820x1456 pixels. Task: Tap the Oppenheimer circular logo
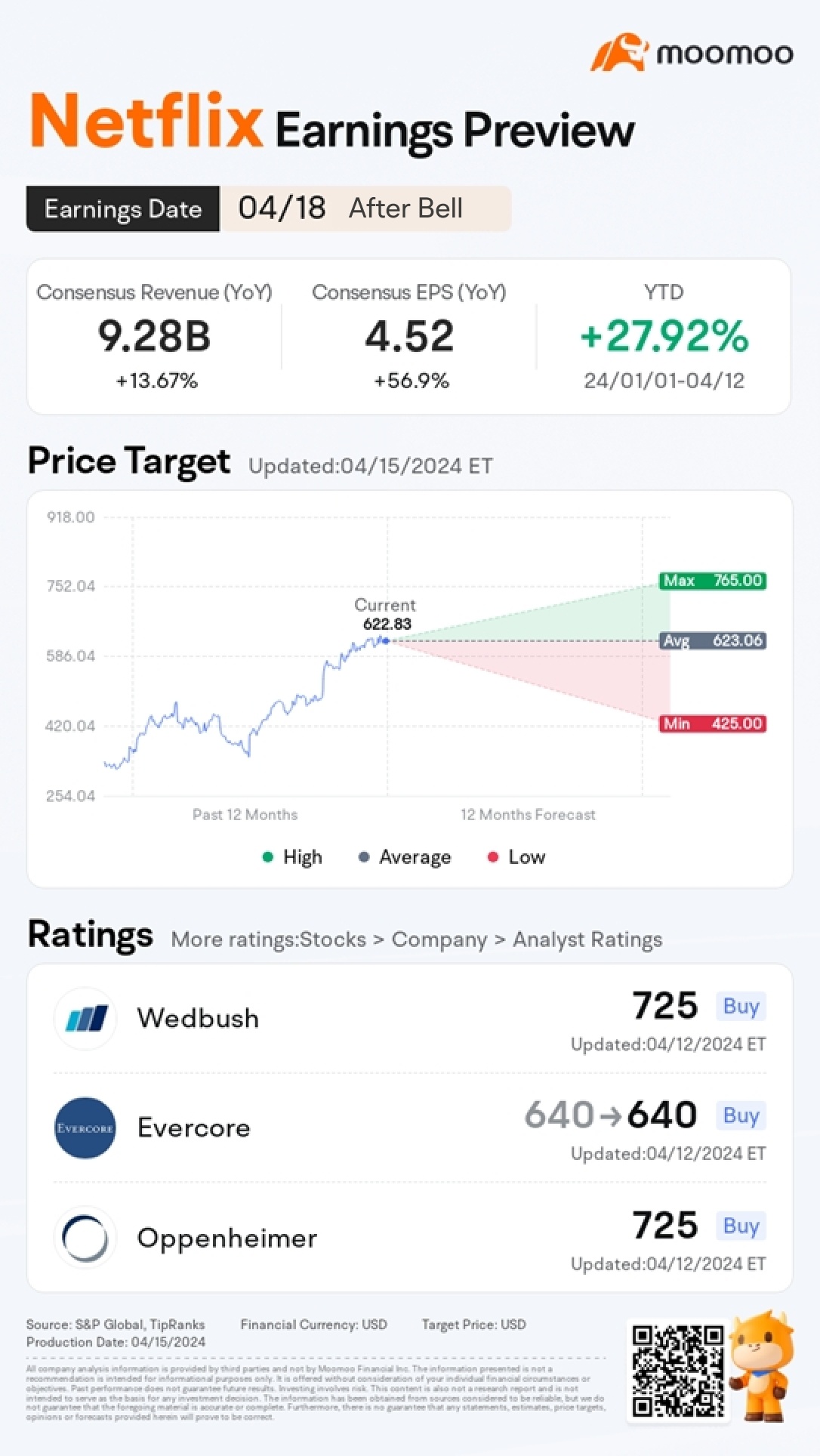(x=85, y=1238)
